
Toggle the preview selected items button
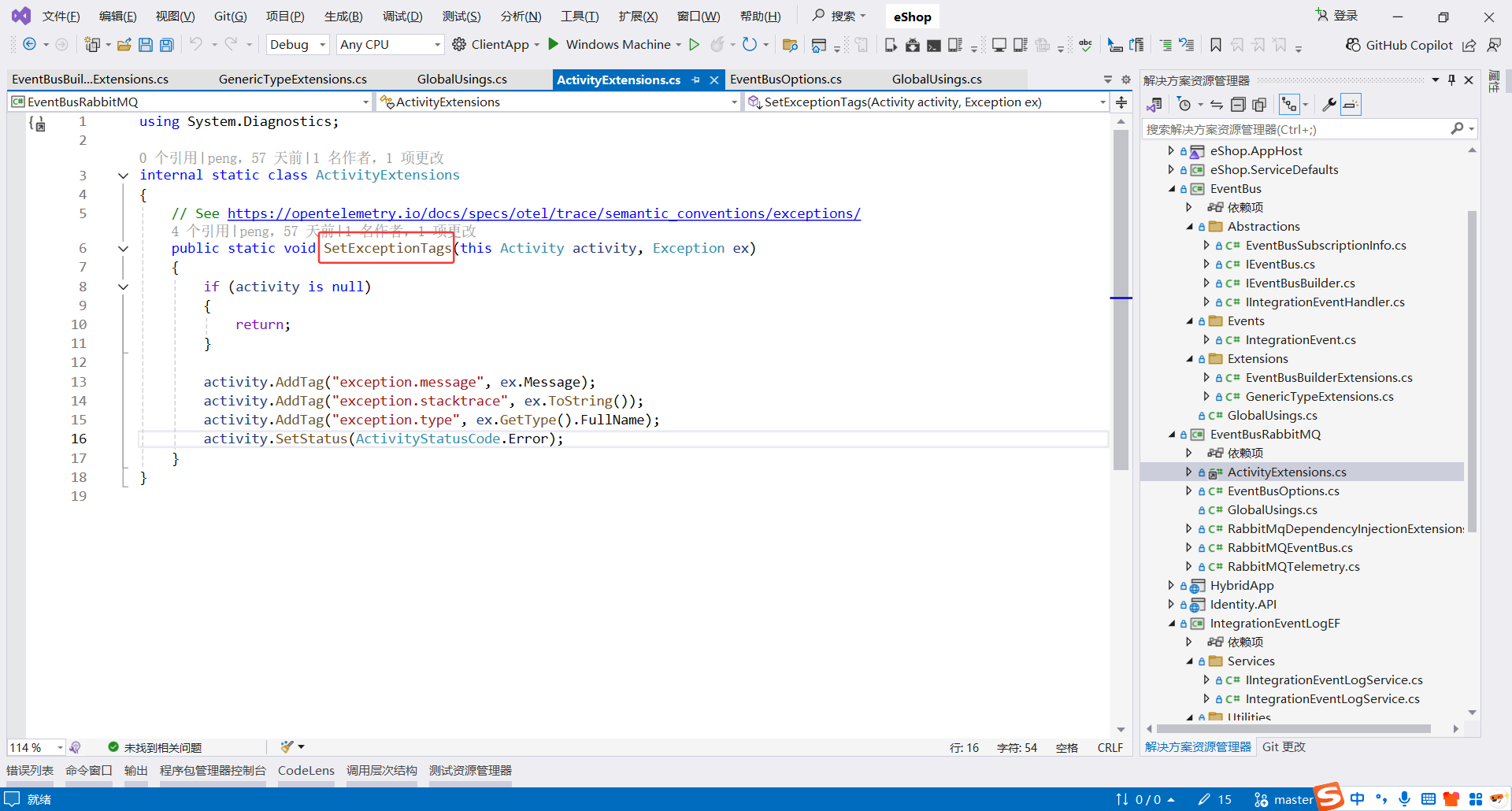coord(1351,105)
